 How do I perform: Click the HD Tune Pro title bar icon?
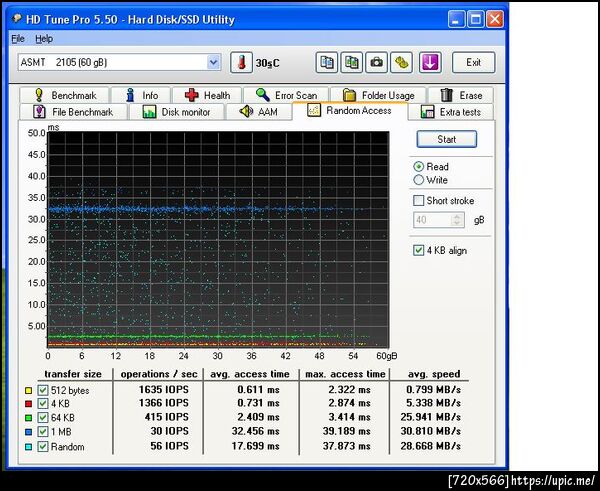click(x=17, y=18)
